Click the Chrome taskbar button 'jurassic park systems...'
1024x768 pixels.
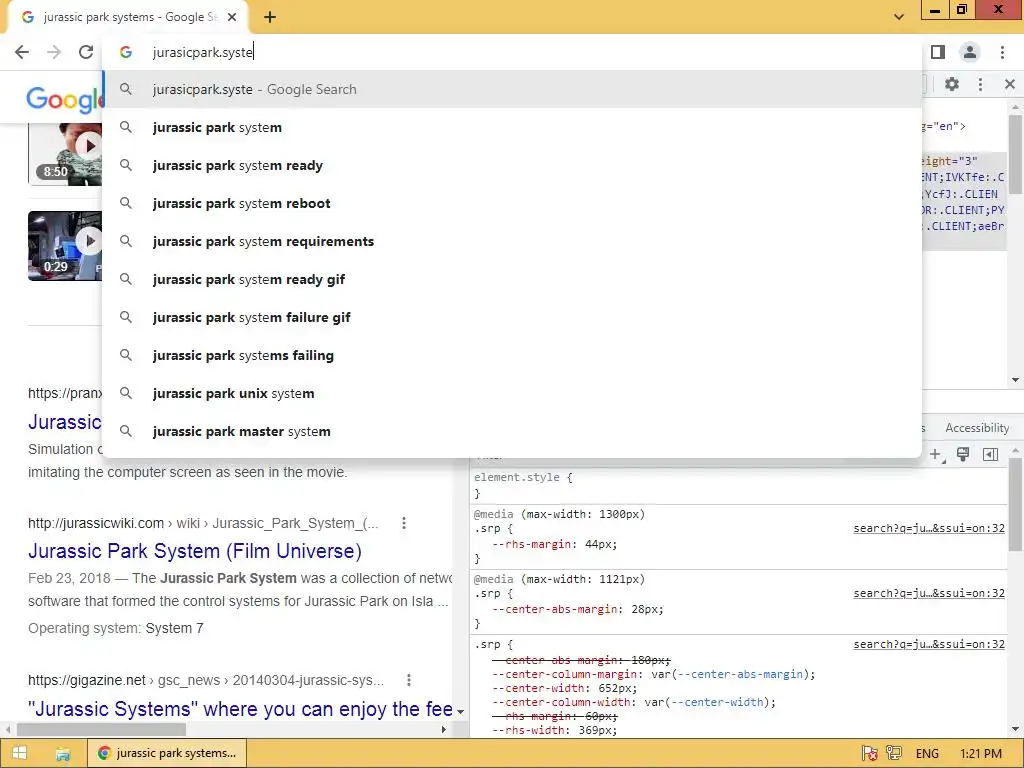(167, 753)
